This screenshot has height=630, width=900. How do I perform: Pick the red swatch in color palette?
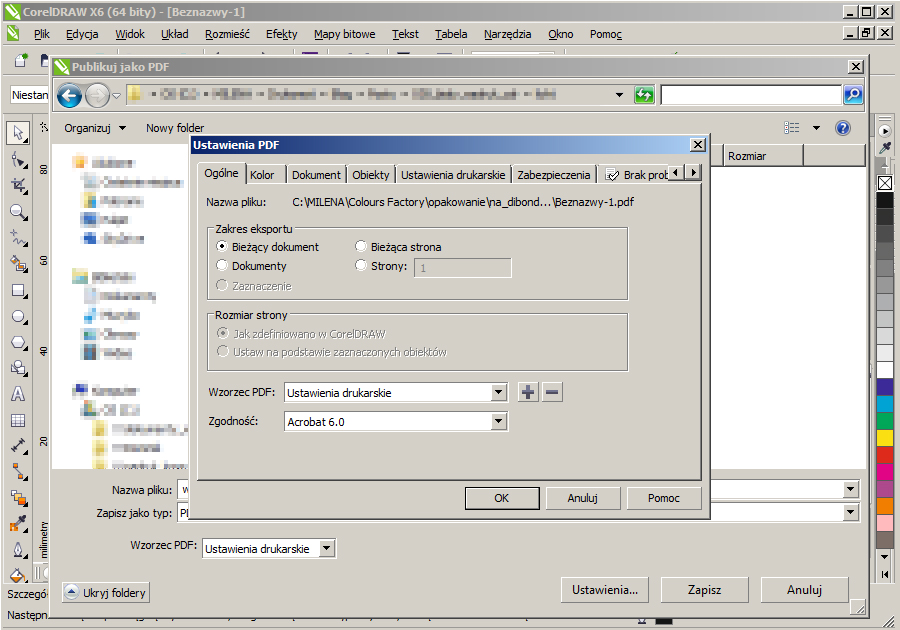pos(885,455)
